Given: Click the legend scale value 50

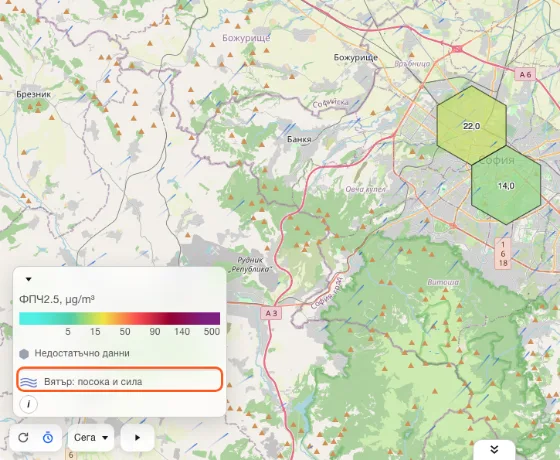Looking at the screenshot, I should 125,332.
